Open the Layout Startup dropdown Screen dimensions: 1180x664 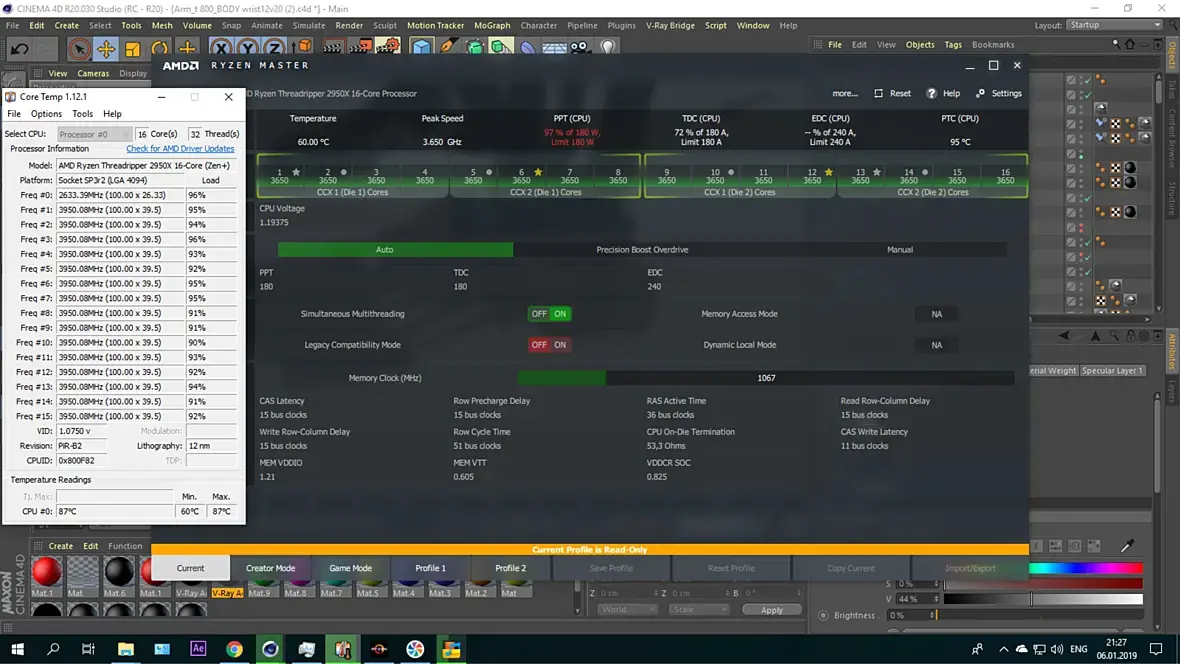tap(1115, 25)
